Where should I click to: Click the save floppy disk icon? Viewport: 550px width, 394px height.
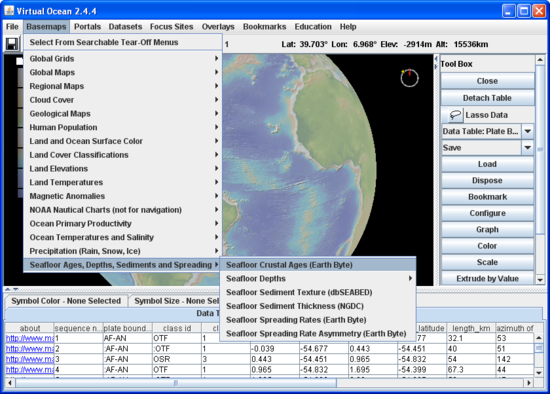pyautogui.click(x=12, y=44)
